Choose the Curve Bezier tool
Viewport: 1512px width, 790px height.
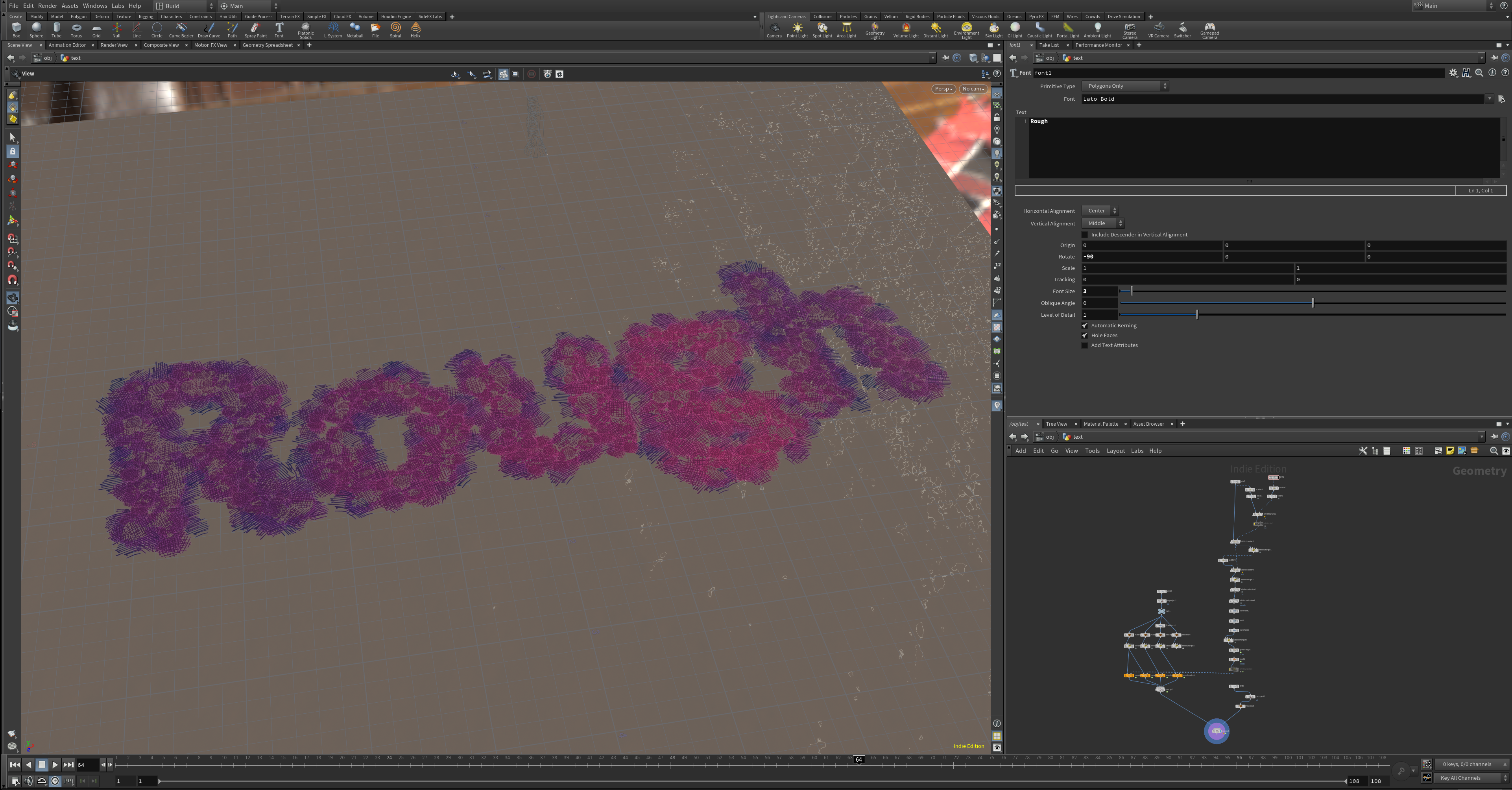pos(181,30)
